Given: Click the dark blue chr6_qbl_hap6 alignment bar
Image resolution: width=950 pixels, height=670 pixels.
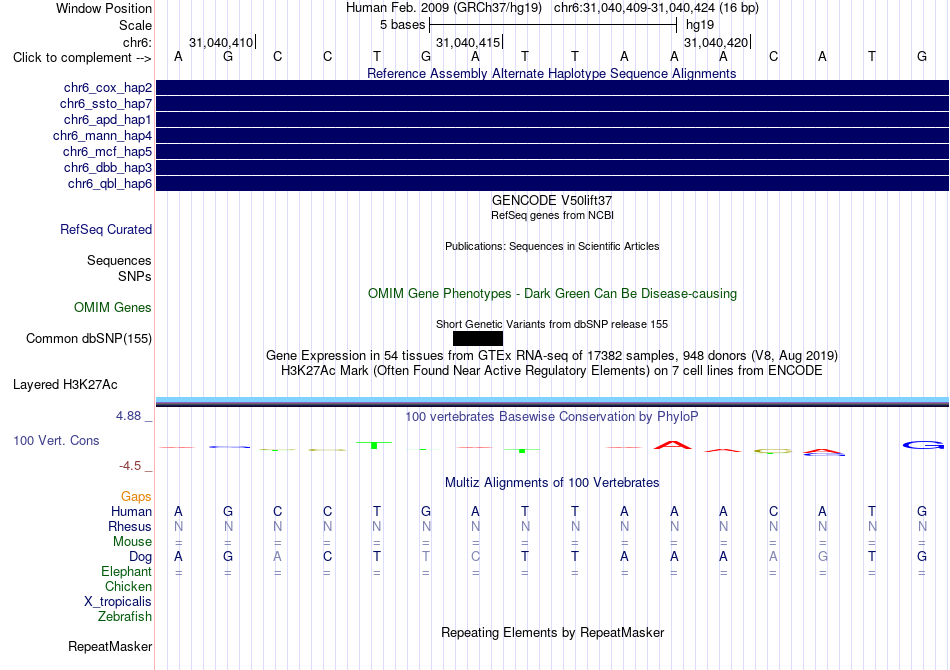Looking at the screenshot, I should 552,184.
